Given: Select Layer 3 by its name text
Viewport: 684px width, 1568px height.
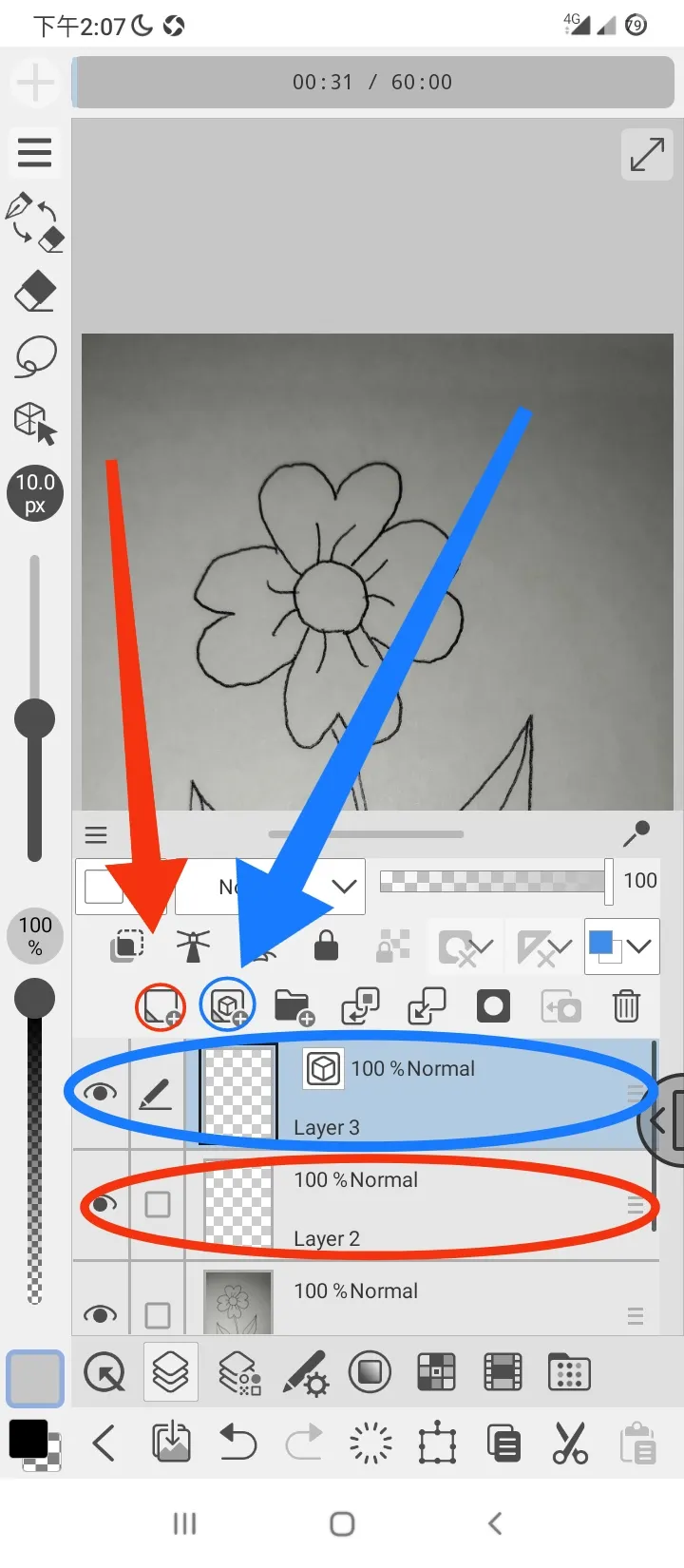Looking at the screenshot, I should [x=327, y=1127].
